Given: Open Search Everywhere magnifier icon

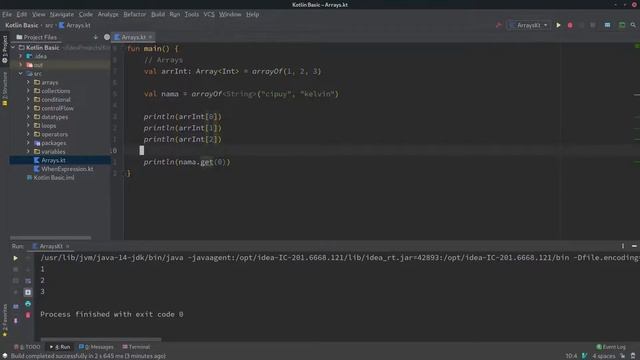Looking at the screenshot, I should pyautogui.click(x=633, y=25).
